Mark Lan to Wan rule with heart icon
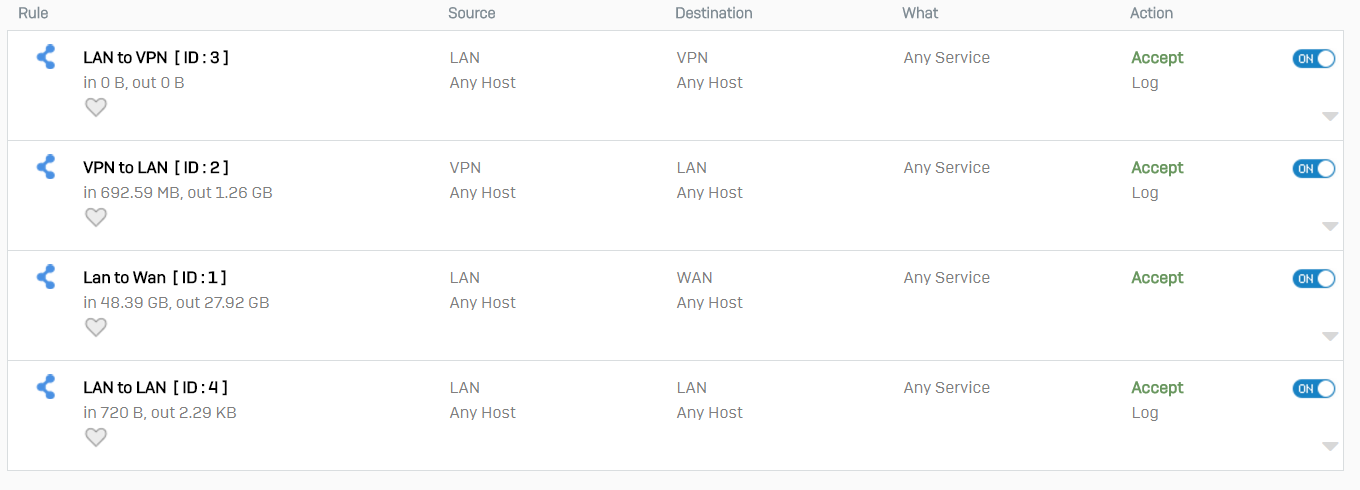 [x=95, y=327]
